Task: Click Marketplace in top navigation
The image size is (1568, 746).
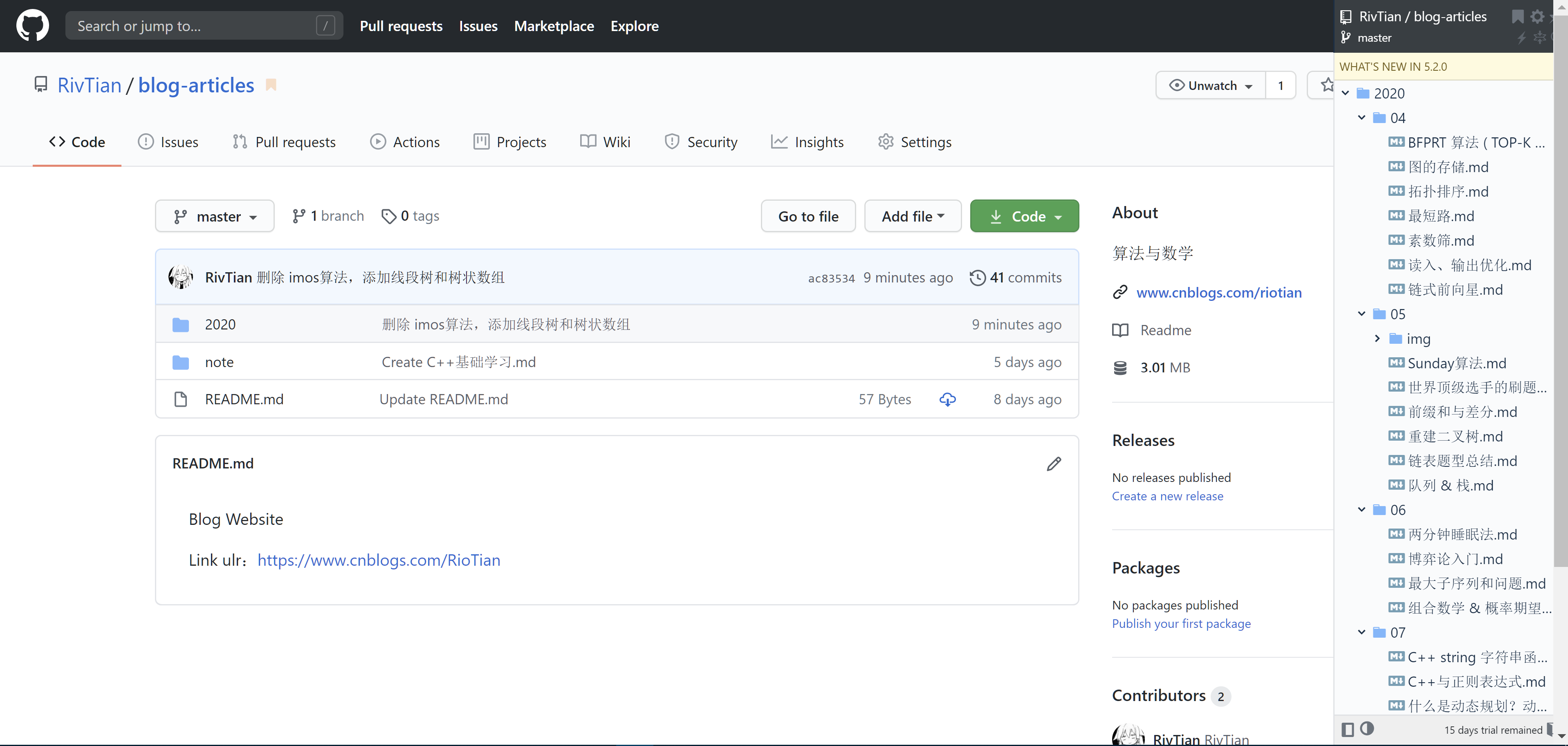Action: 554,26
